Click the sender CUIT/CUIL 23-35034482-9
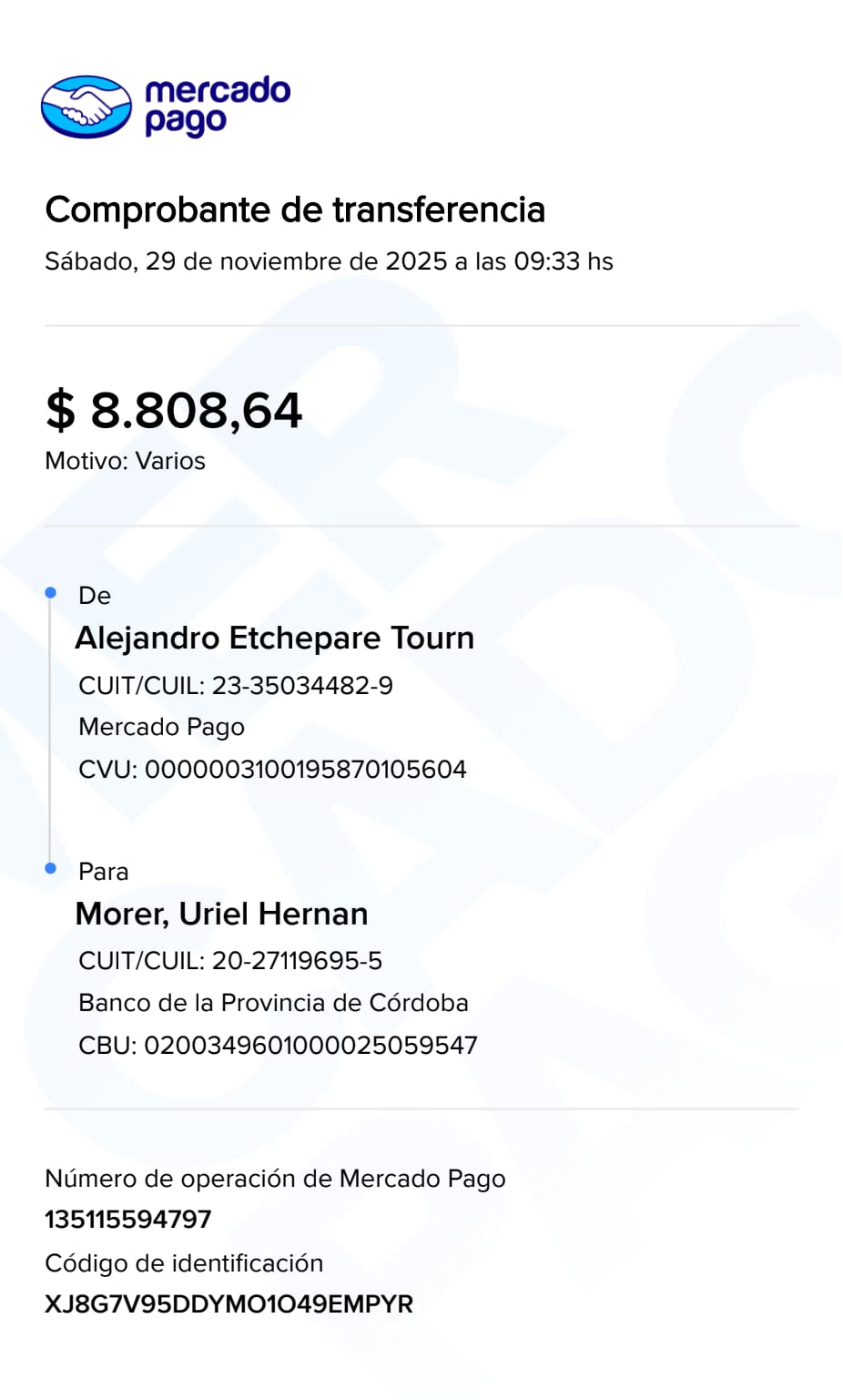The width and height of the screenshot is (843, 1400). [x=236, y=685]
